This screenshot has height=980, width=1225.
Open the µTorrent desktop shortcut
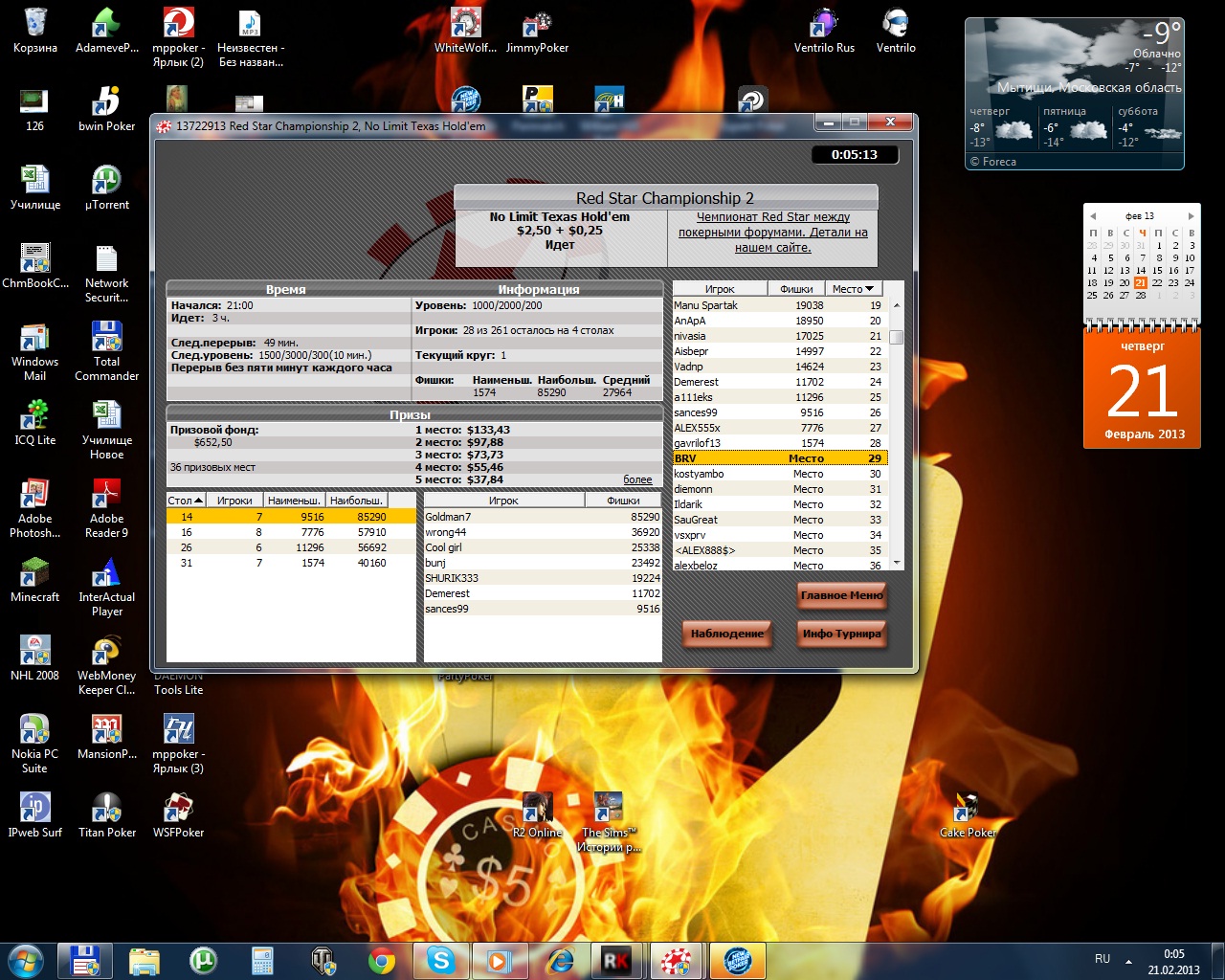tap(106, 188)
